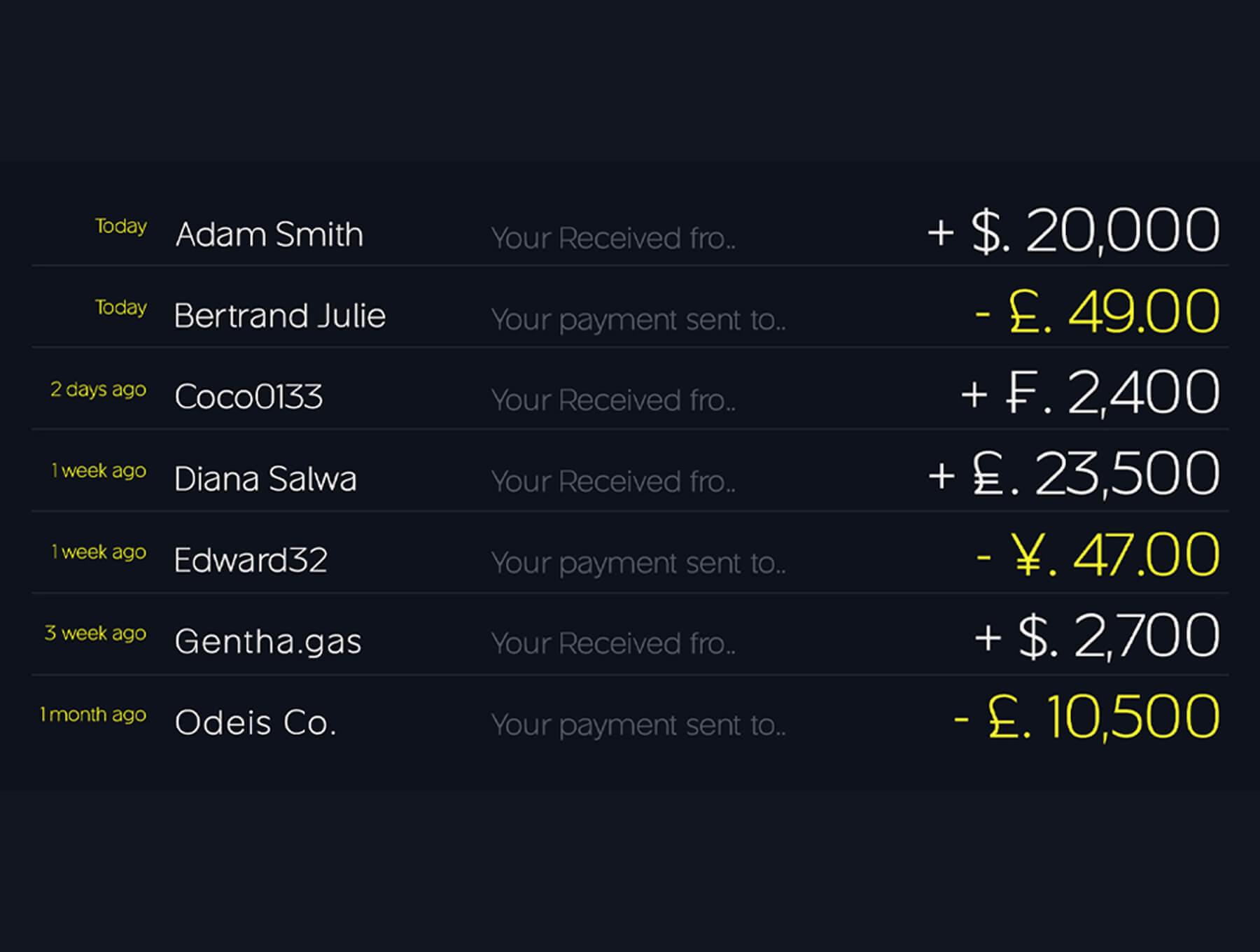The image size is (1260, 952).
Task: Select the Gentha.gas transaction
Action: tap(268, 641)
